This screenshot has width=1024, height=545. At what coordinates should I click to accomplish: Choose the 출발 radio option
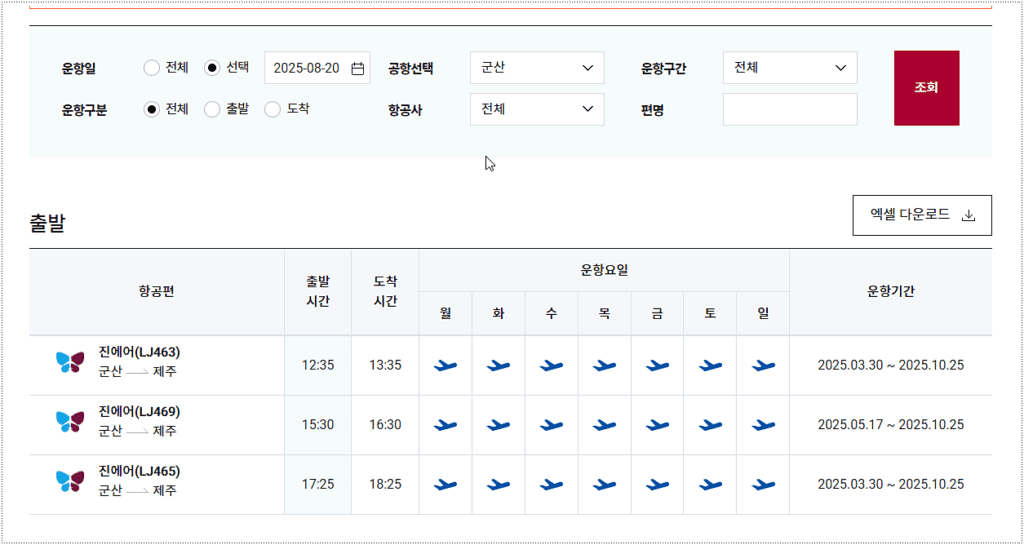(x=212, y=110)
